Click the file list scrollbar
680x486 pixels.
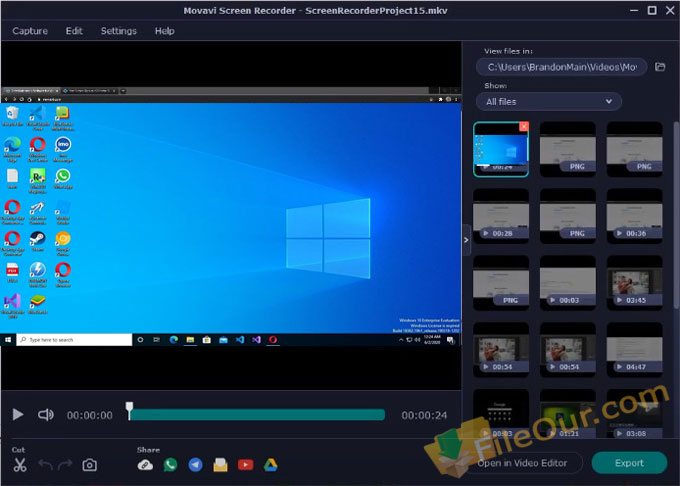676,215
